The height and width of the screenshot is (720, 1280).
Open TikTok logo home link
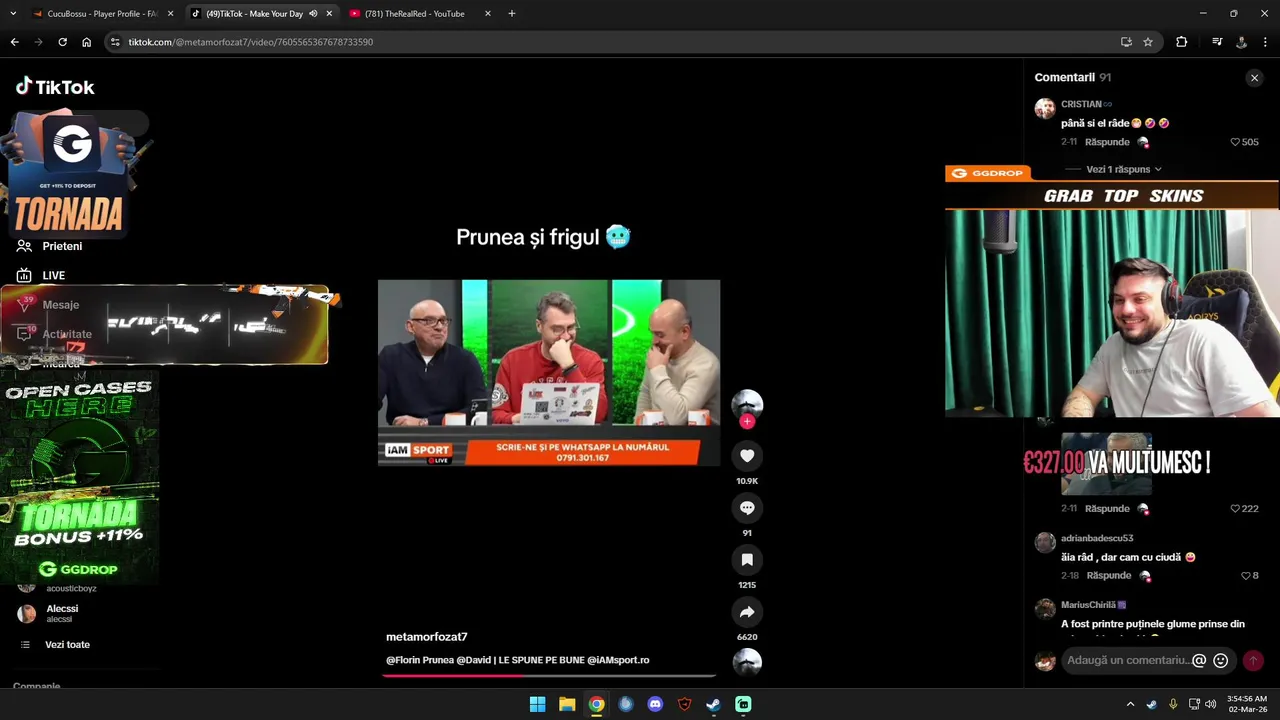[55, 87]
